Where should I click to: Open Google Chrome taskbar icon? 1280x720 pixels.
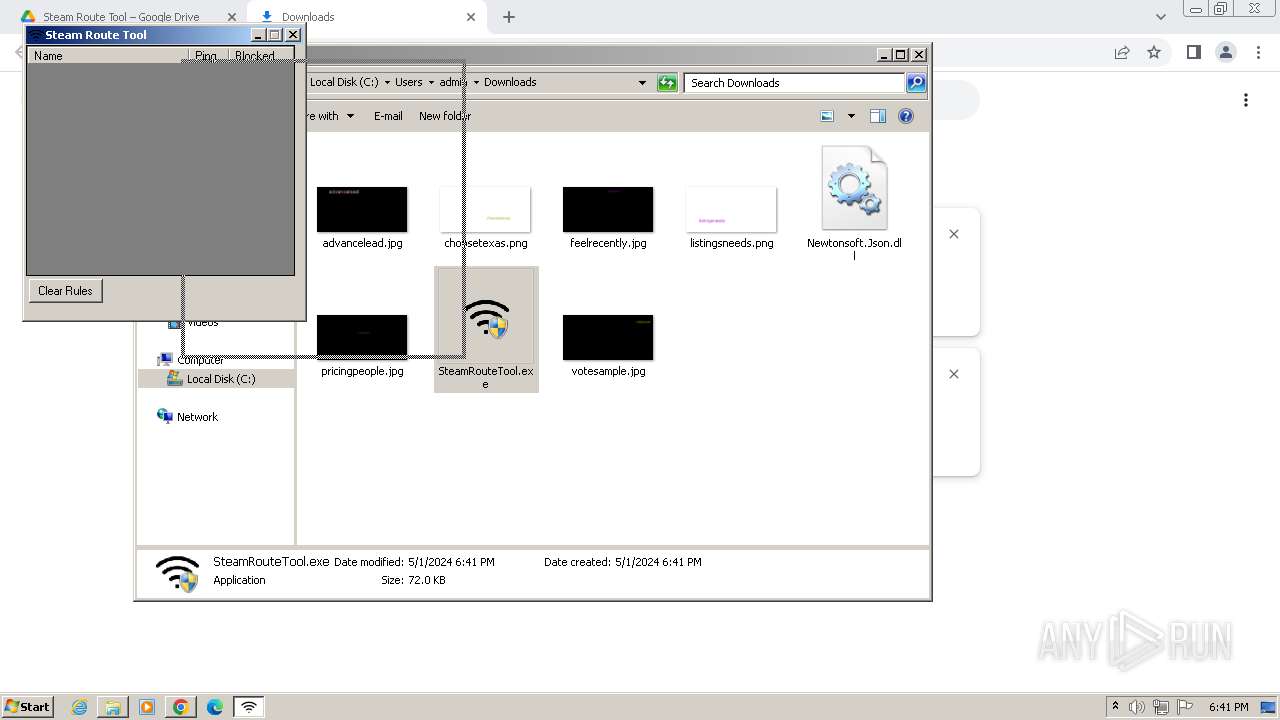pos(181,707)
